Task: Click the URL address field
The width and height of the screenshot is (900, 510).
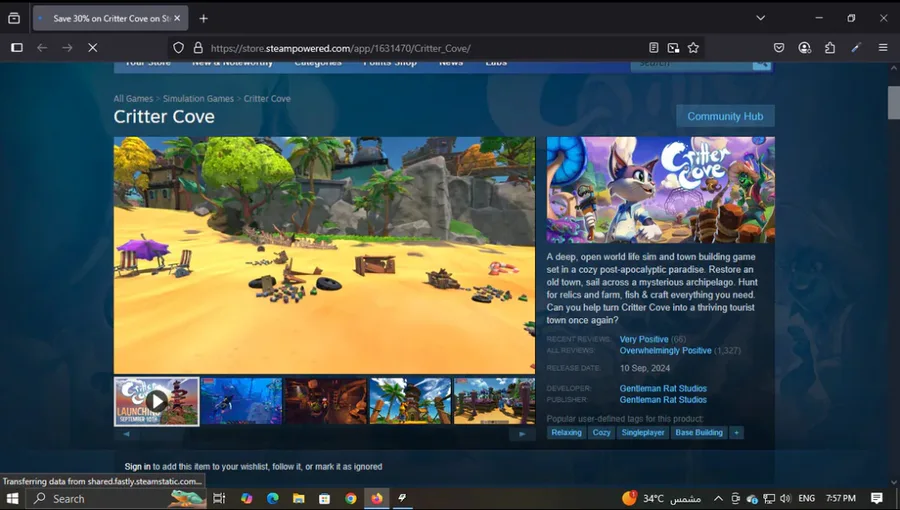Action: tap(425, 48)
